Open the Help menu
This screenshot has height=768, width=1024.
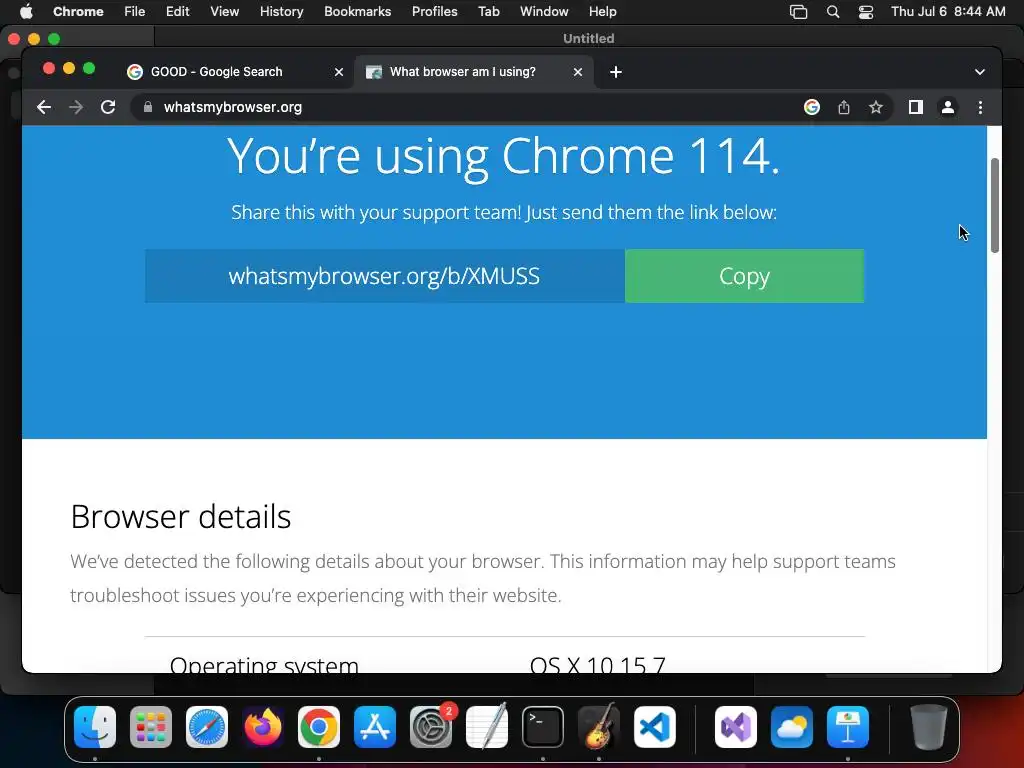click(x=602, y=12)
